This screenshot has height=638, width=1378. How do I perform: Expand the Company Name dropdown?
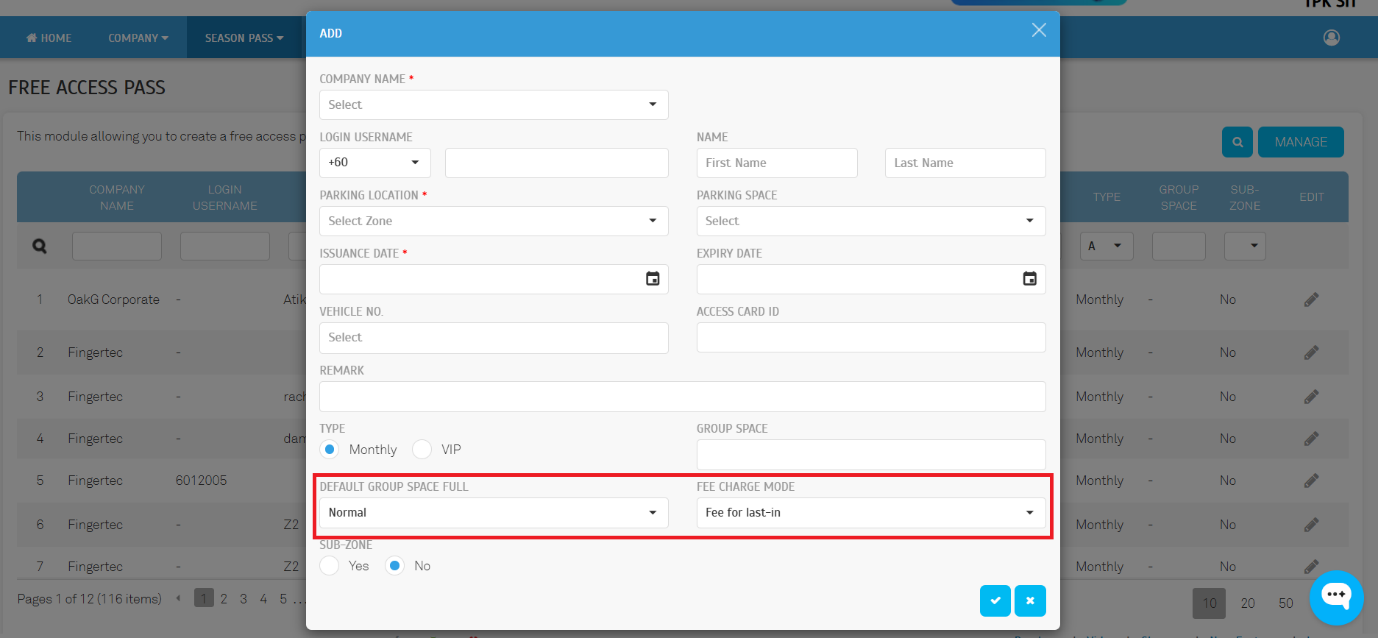point(493,104)
